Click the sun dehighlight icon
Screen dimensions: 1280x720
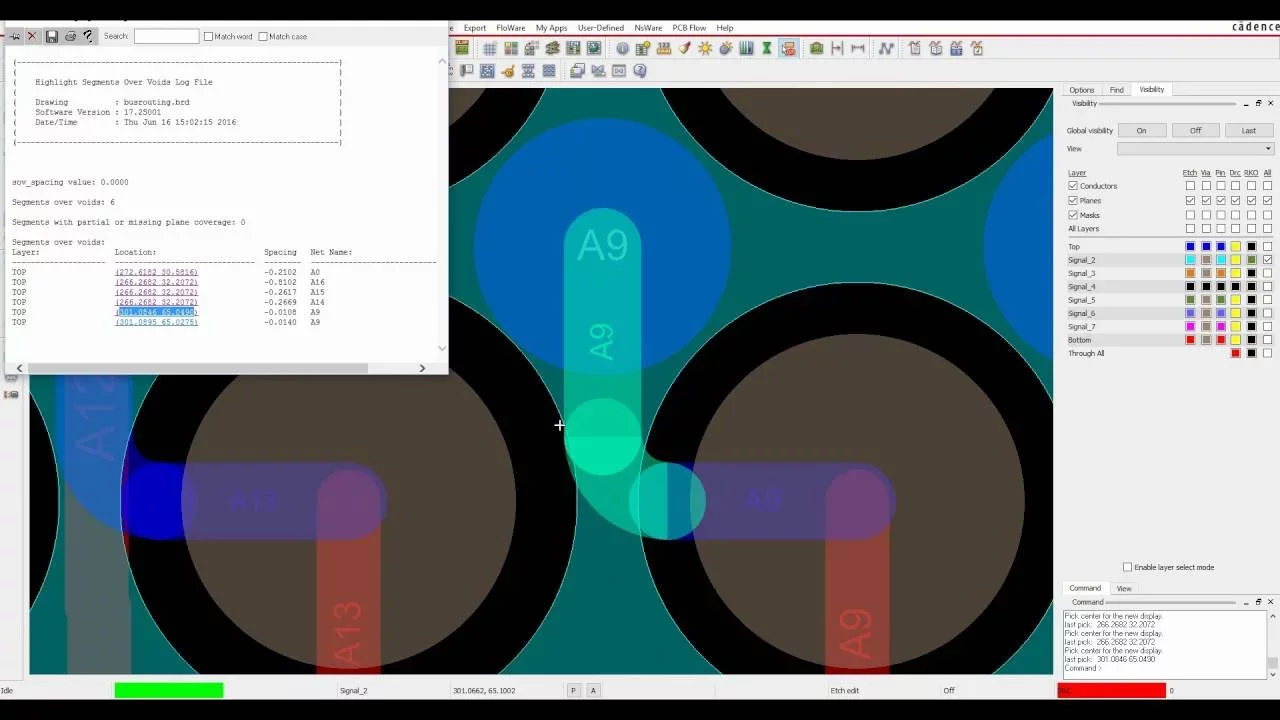(705, 48)
